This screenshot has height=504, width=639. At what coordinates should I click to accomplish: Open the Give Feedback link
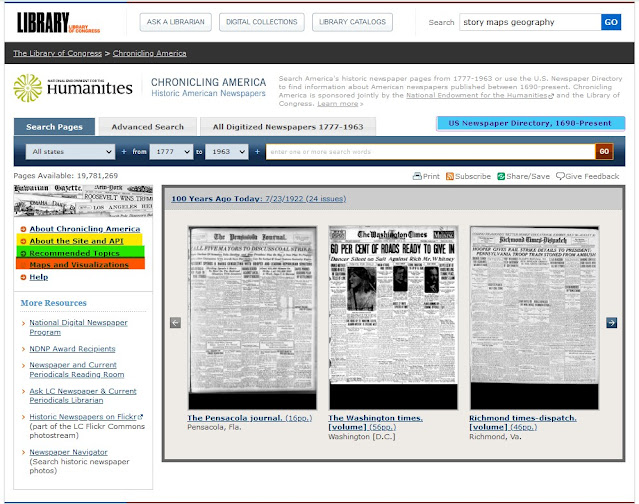(588, 176)
